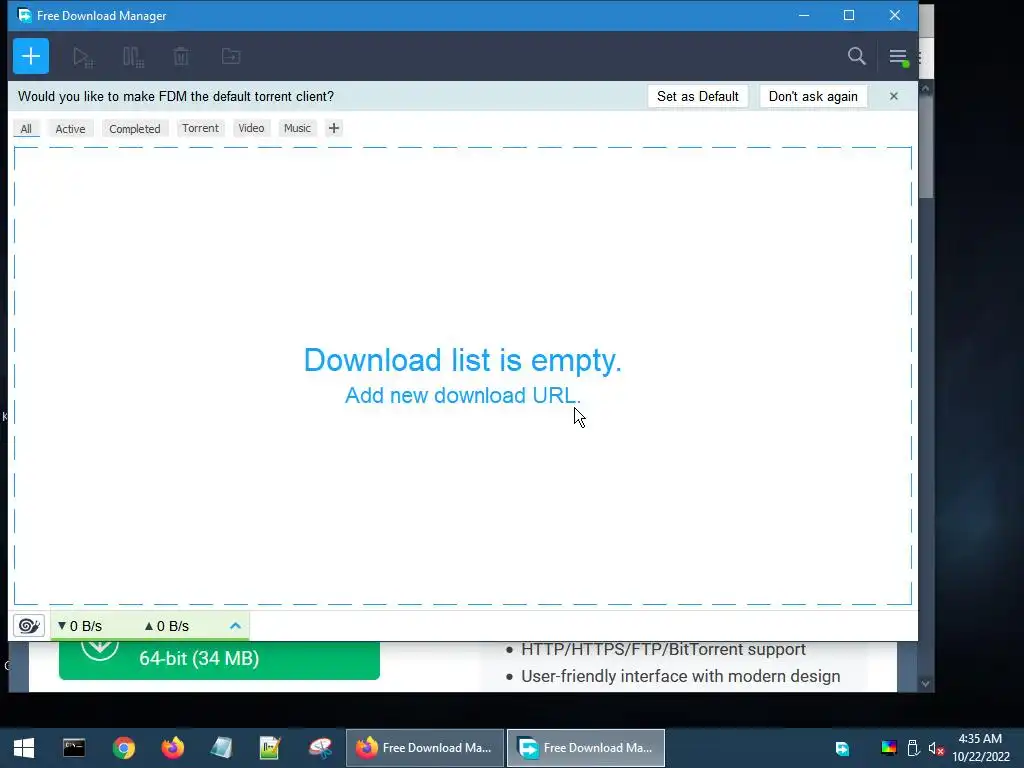Minimize the Free Download Manager window
1024x768 pixels.
pos(804,15)
